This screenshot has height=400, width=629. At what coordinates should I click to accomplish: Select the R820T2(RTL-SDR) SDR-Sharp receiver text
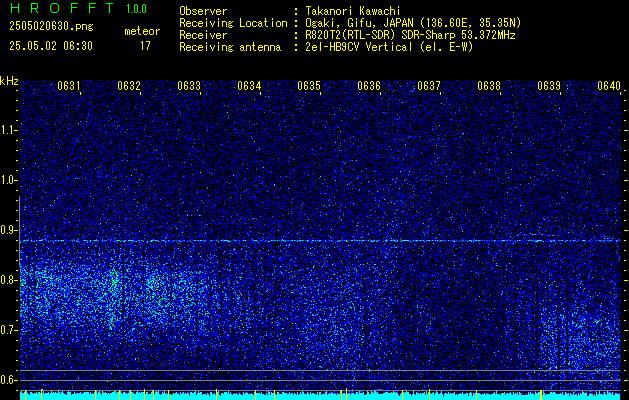(x=408, y=35)
